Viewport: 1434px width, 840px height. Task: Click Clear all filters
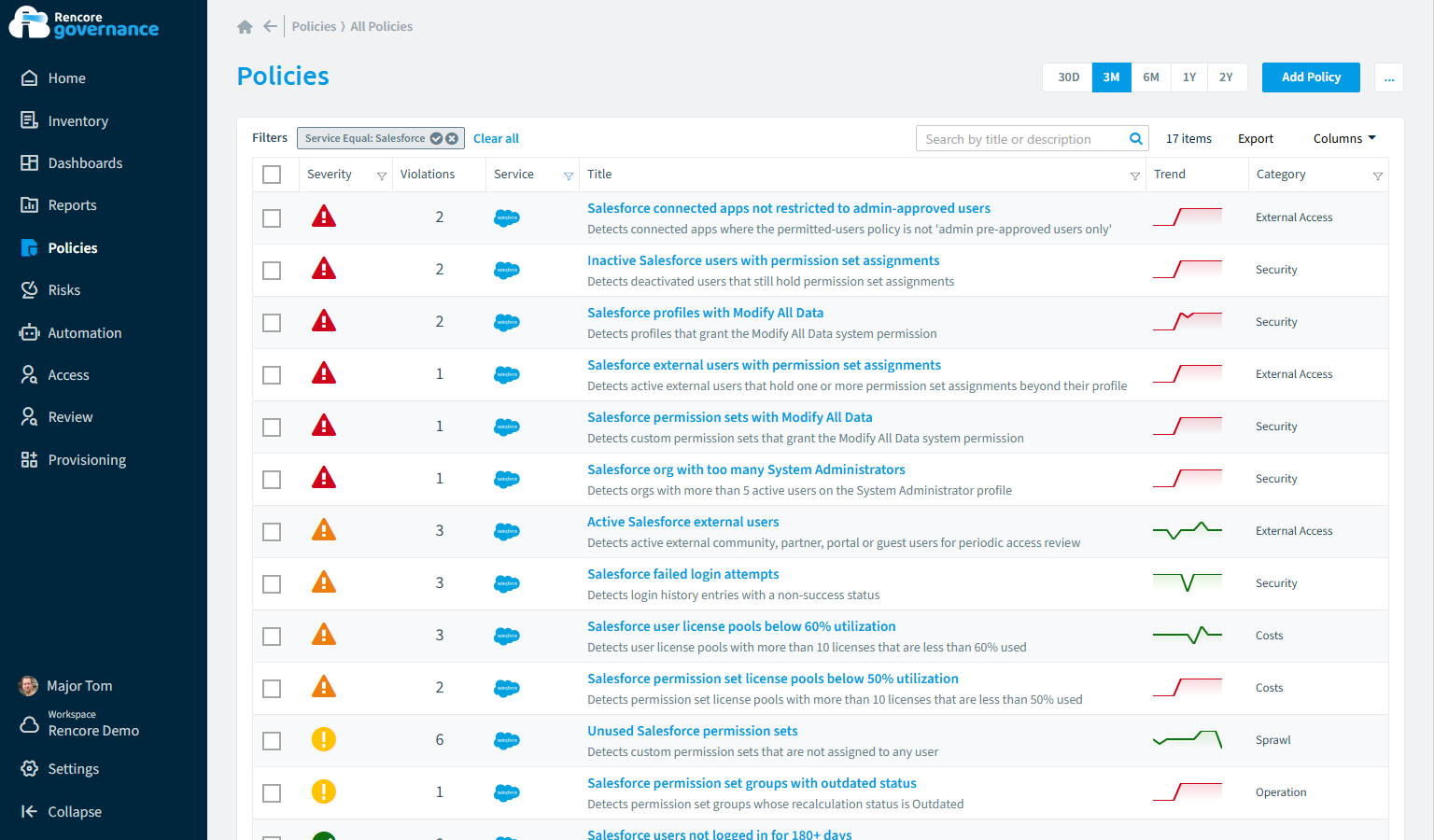tap(496, 139)
